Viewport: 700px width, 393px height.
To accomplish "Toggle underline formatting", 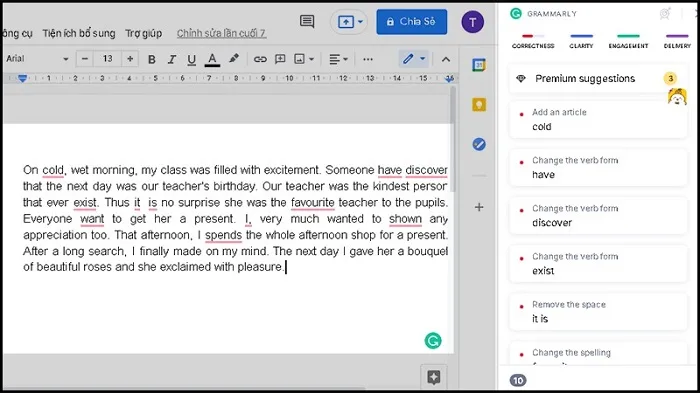I will tap(192, 59).
